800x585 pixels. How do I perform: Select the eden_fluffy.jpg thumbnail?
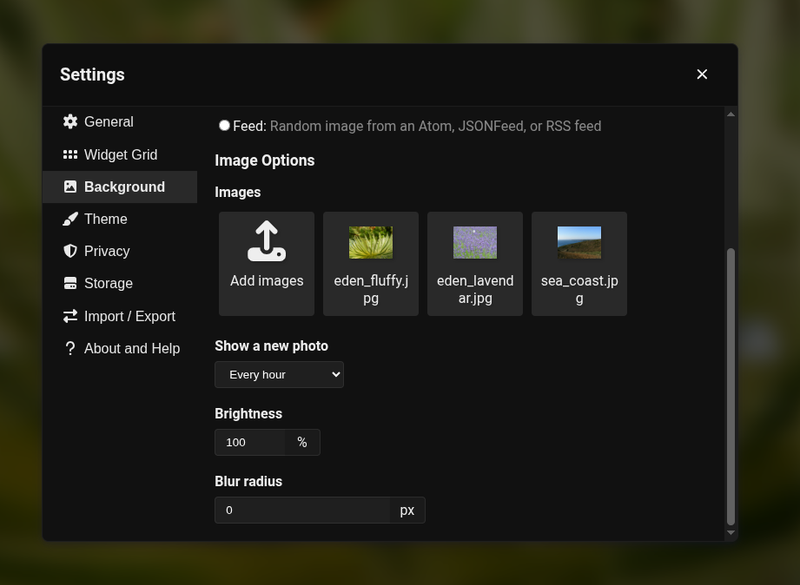pyautogui.click(x=371, y=242)
